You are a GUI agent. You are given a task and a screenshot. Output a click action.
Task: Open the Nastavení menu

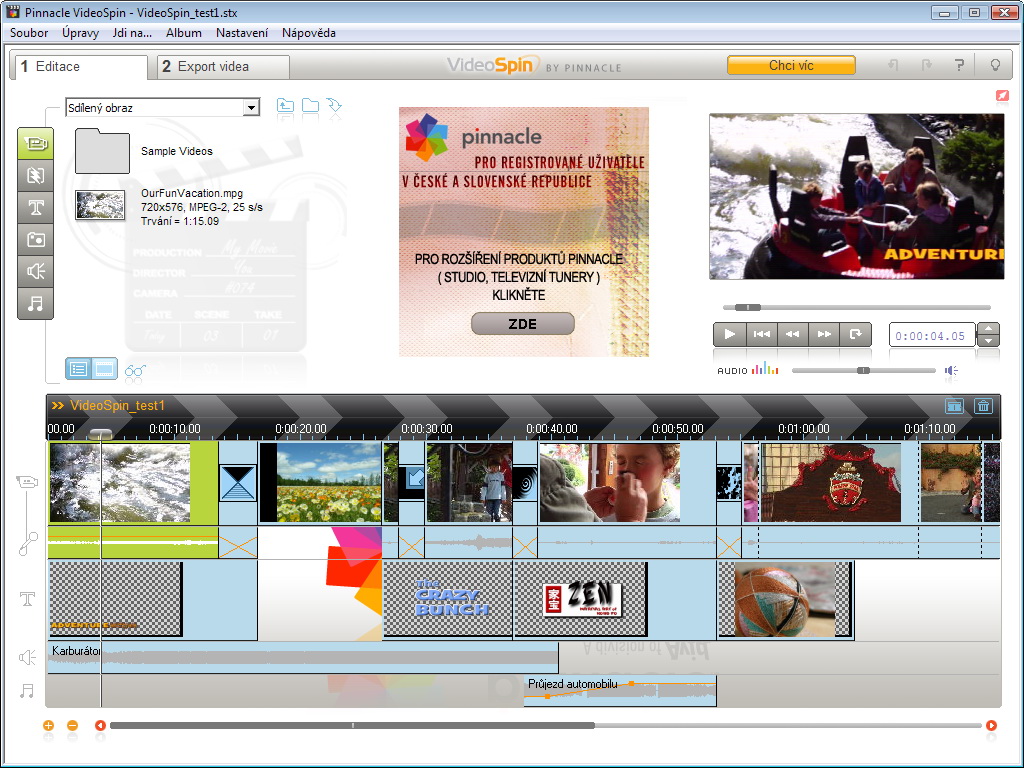point(242,33)
